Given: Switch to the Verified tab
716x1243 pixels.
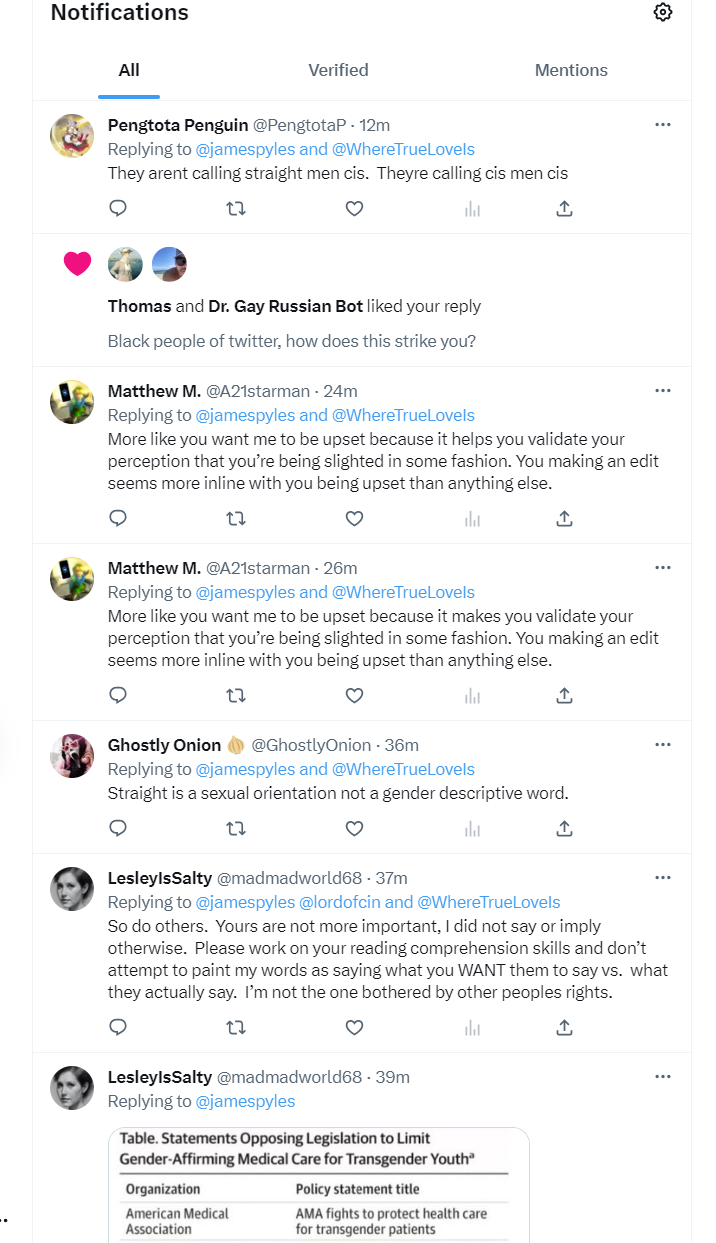Looking at the screenshot, I should (x=338, y=70).
